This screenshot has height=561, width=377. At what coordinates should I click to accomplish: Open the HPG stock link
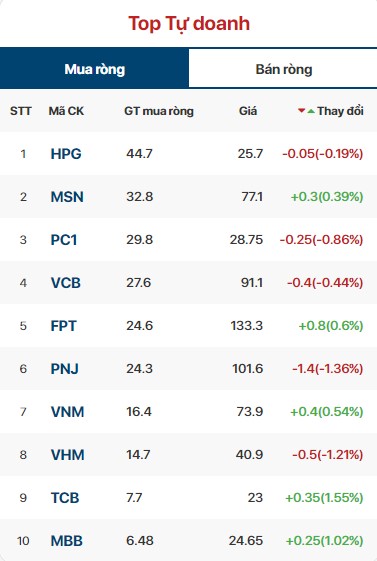[x=66, y=154]
